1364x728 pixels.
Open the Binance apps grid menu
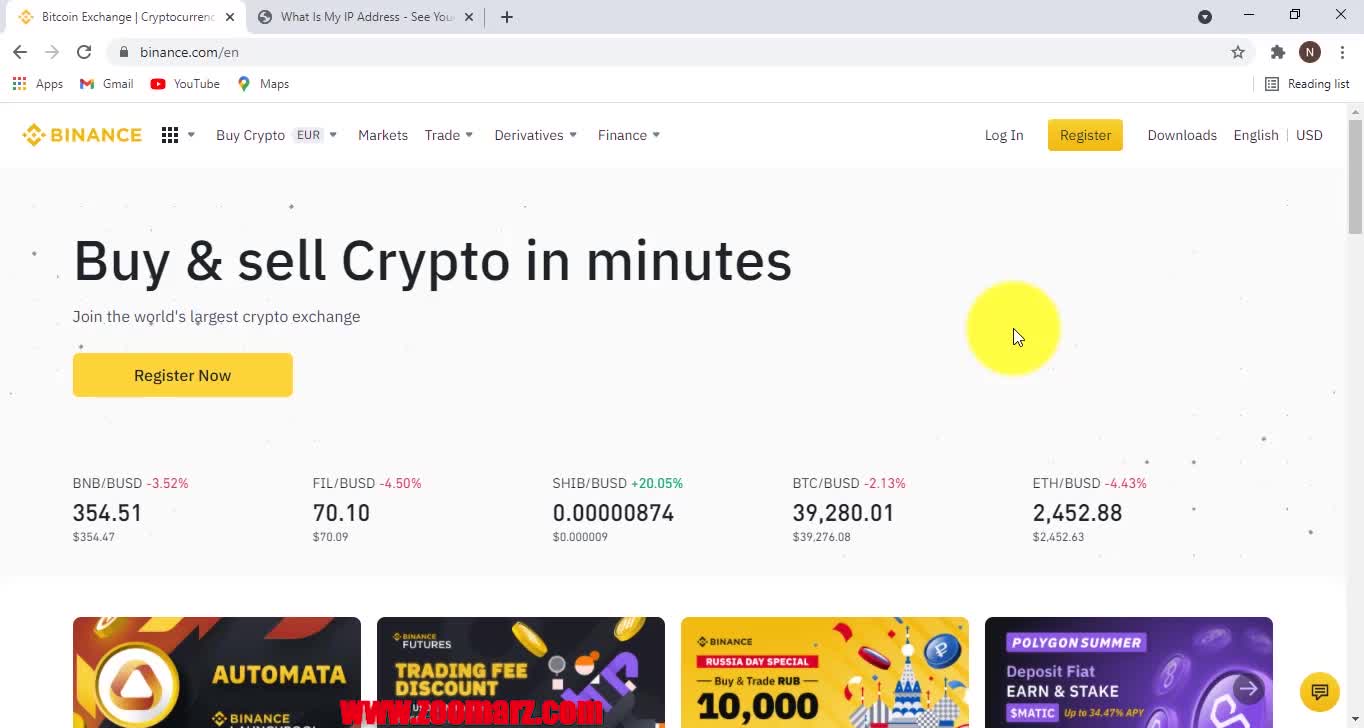[170, 135]
